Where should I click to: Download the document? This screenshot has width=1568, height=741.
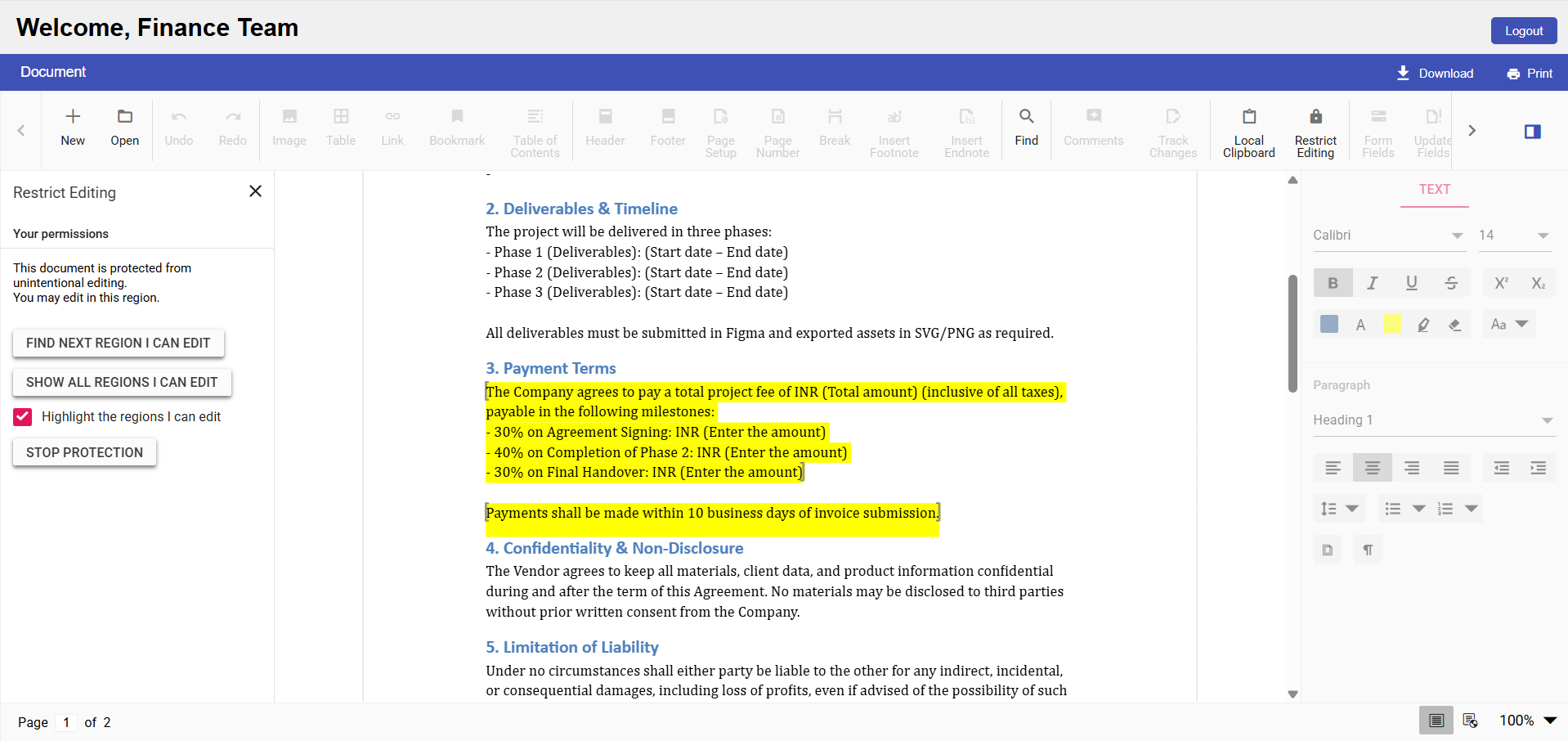(1435, 74)
